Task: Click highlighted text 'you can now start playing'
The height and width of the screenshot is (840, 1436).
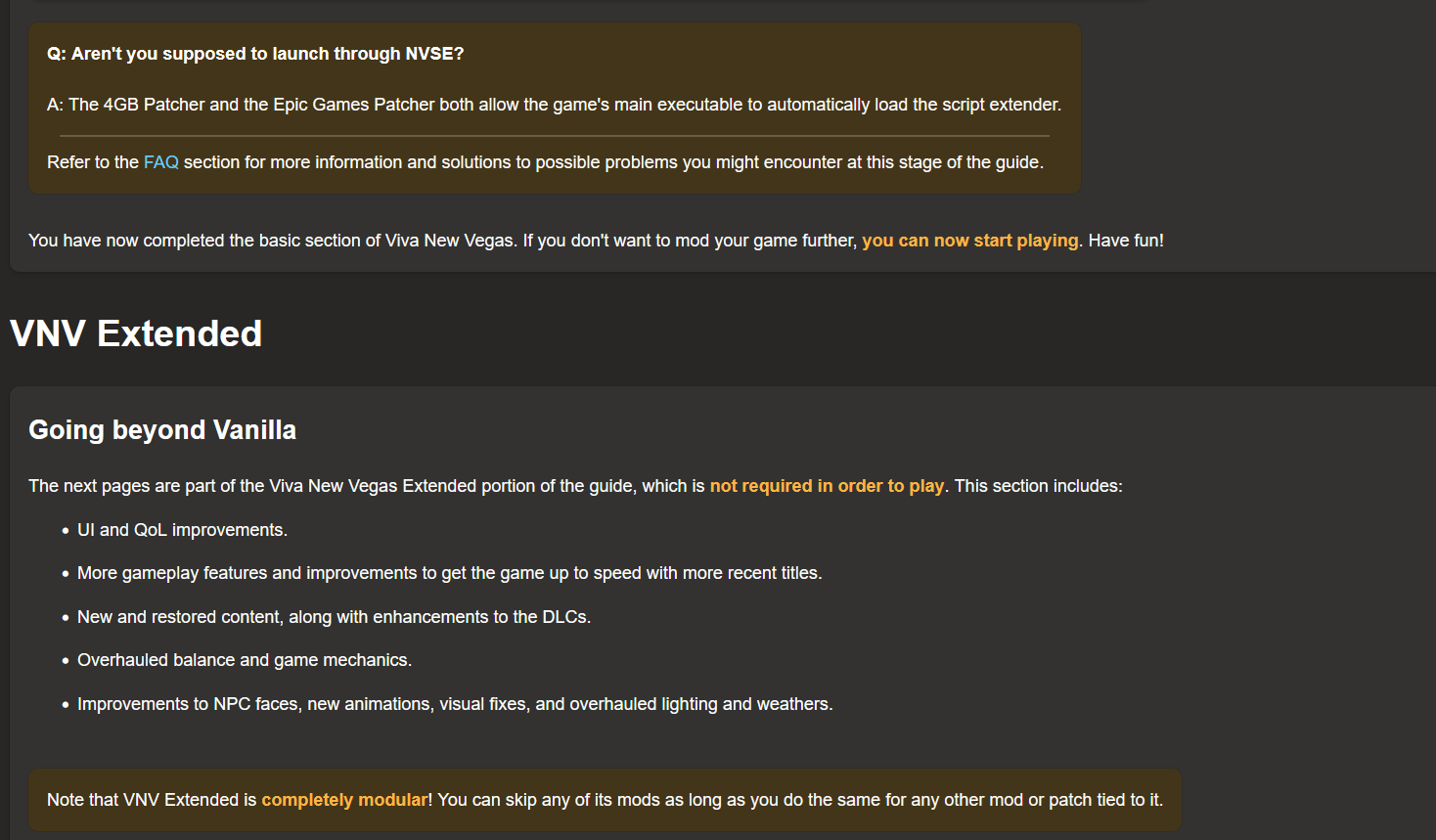Action: (969, 241)
